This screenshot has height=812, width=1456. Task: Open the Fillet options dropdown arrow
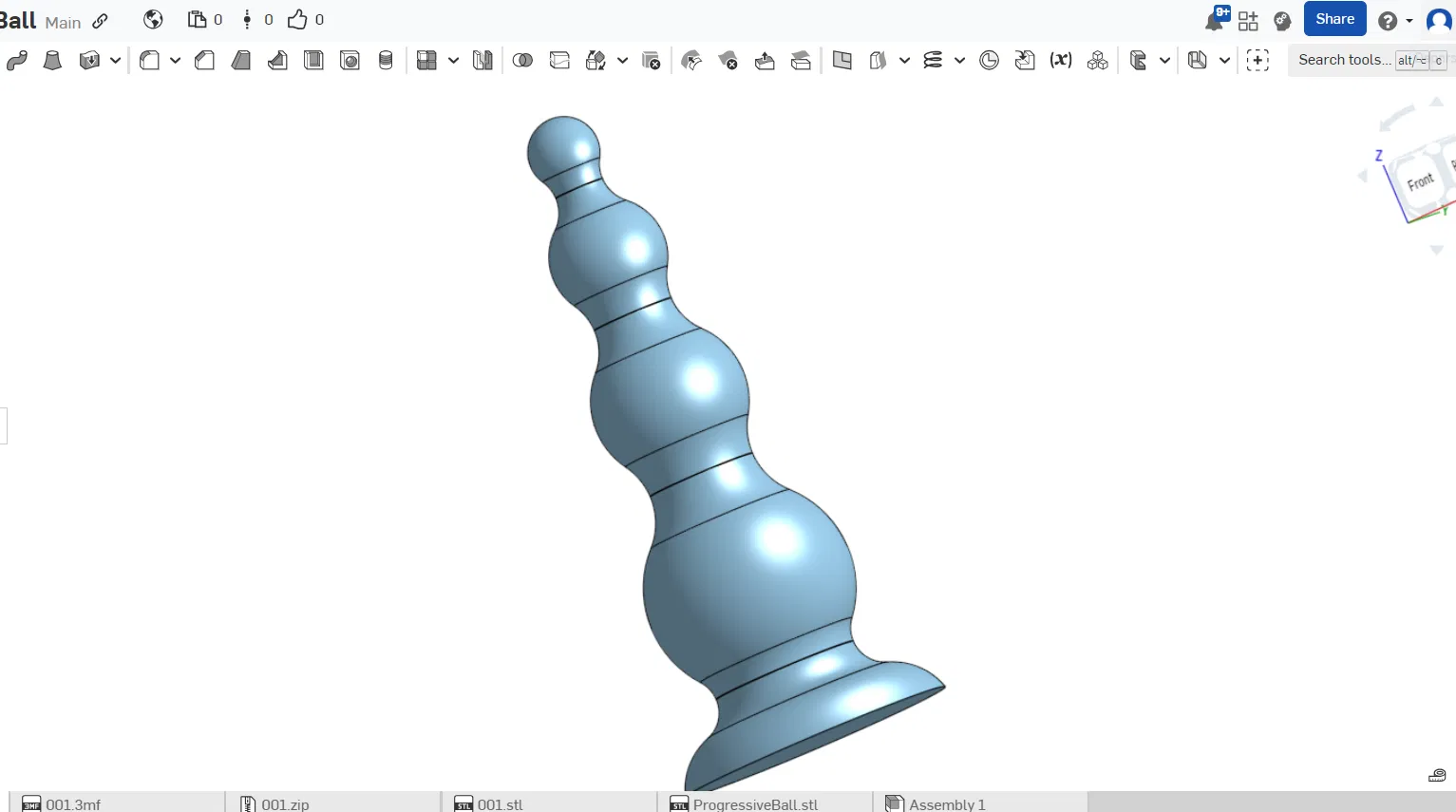[x=175, y=61]
